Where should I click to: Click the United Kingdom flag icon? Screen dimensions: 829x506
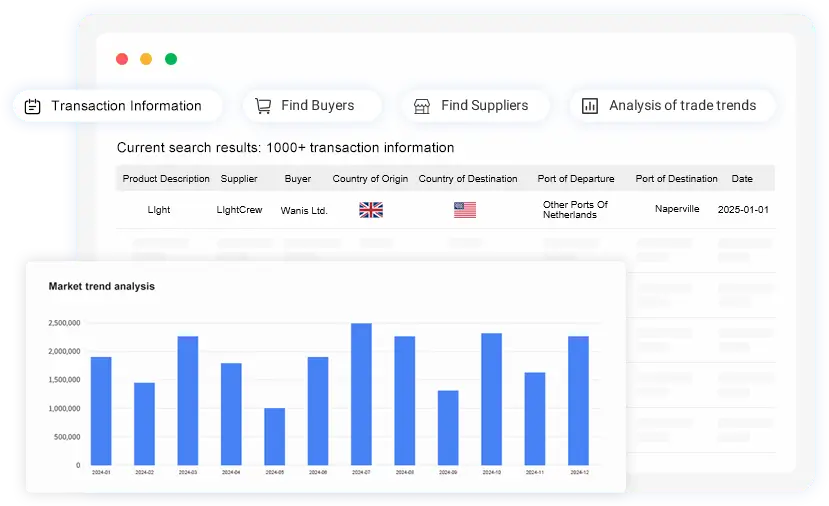tap(371, 210)
